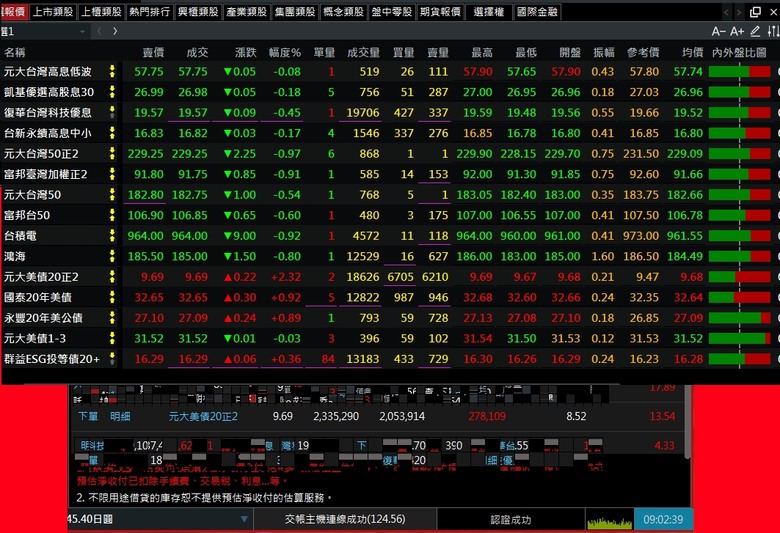The height and width of the screenshot is (533, 780).
Task: Select the 元大台灣50 row name
Action: (32, 195)
